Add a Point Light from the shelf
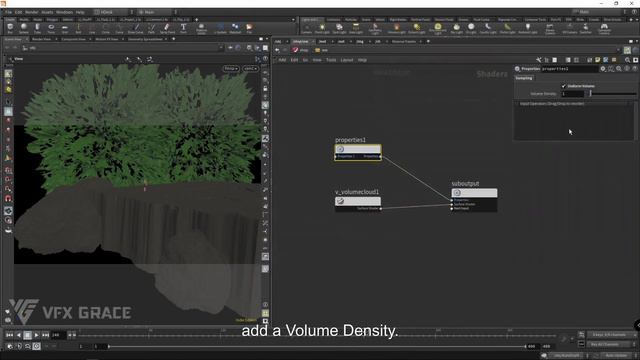This screenshot has width=640, height=360. pyautogui.click(x=322, y=29)
